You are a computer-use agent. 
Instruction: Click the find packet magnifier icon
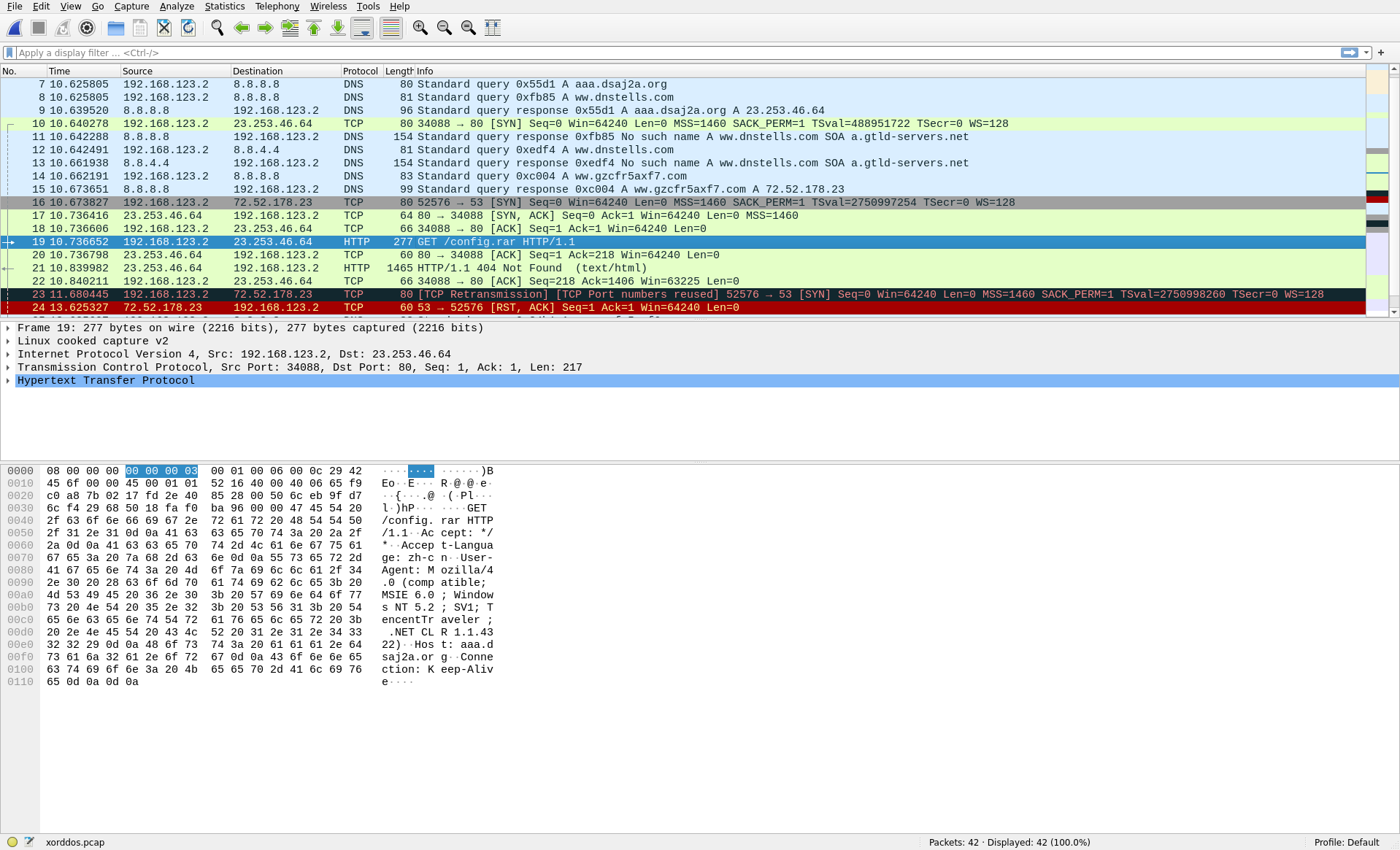click(218, 28)
